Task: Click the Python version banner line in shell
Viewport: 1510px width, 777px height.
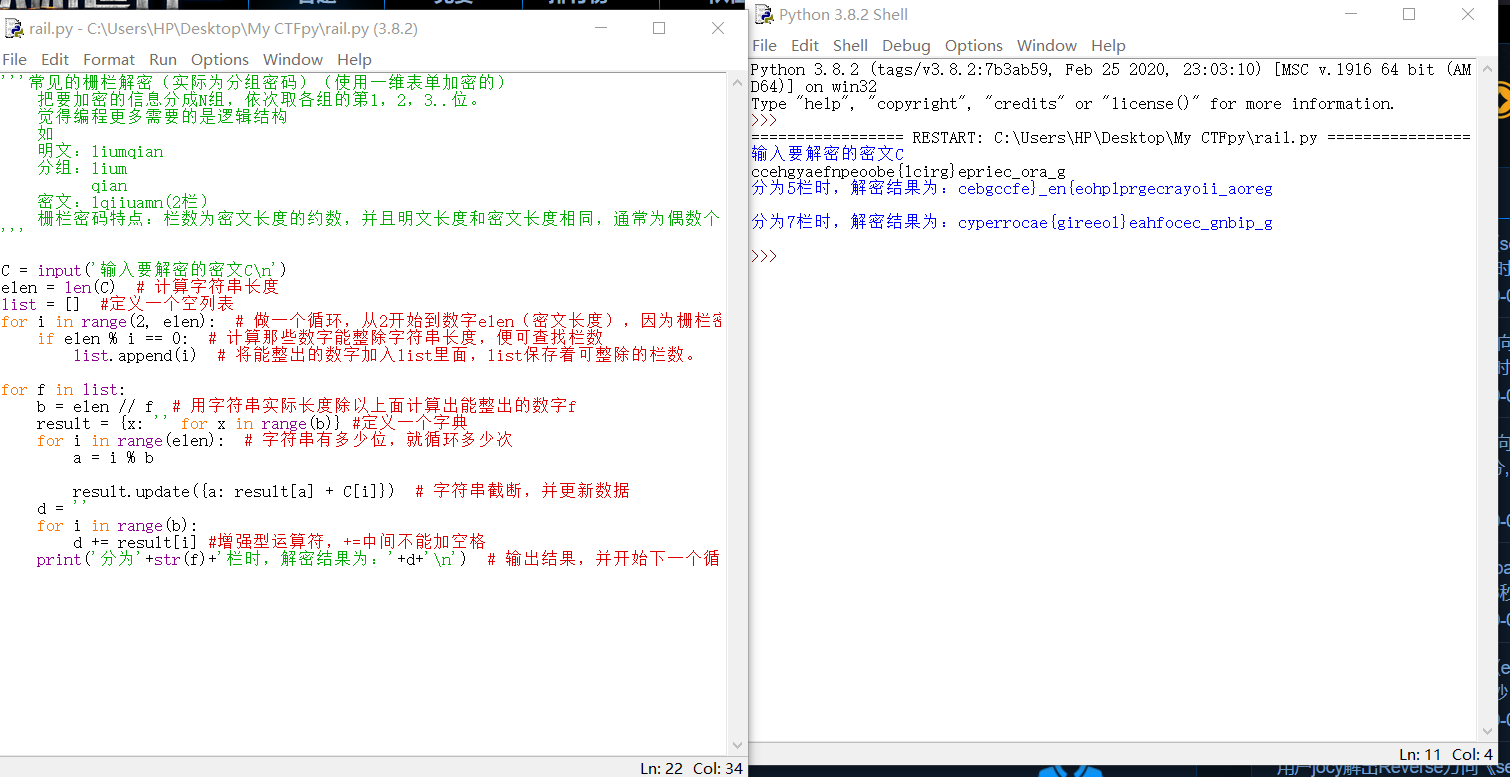Action: [1111, 78]
